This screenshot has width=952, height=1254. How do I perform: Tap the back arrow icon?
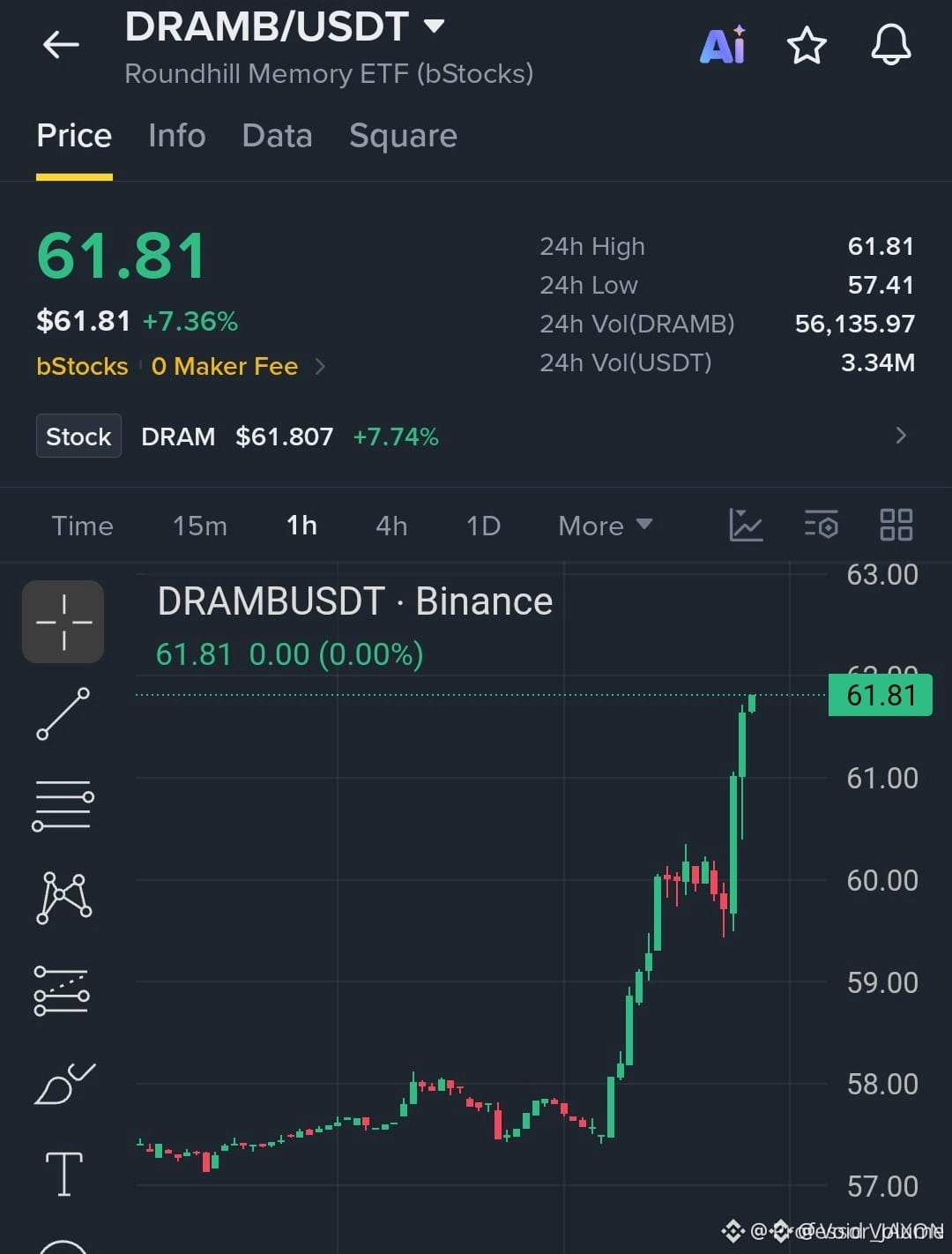click(x=61, y=44)
